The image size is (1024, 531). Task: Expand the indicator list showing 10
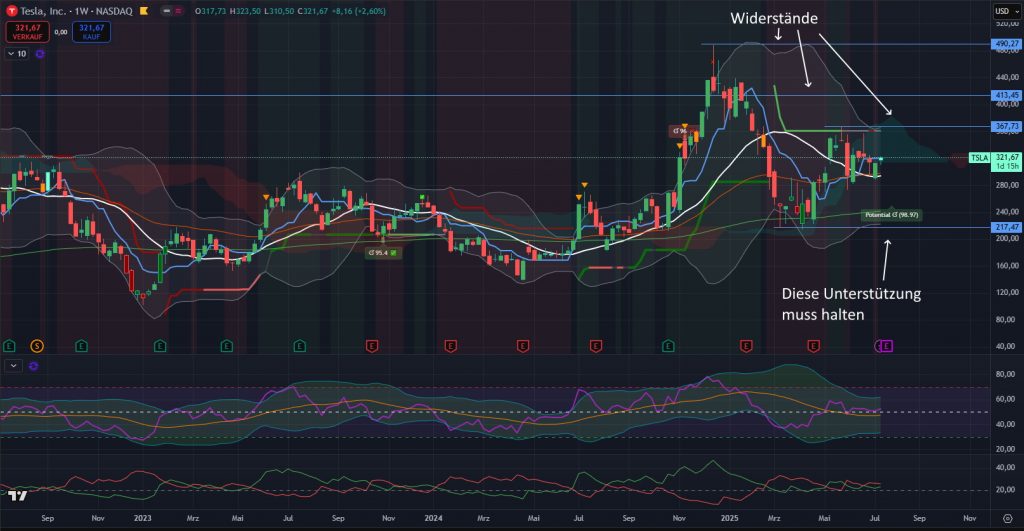17,54
